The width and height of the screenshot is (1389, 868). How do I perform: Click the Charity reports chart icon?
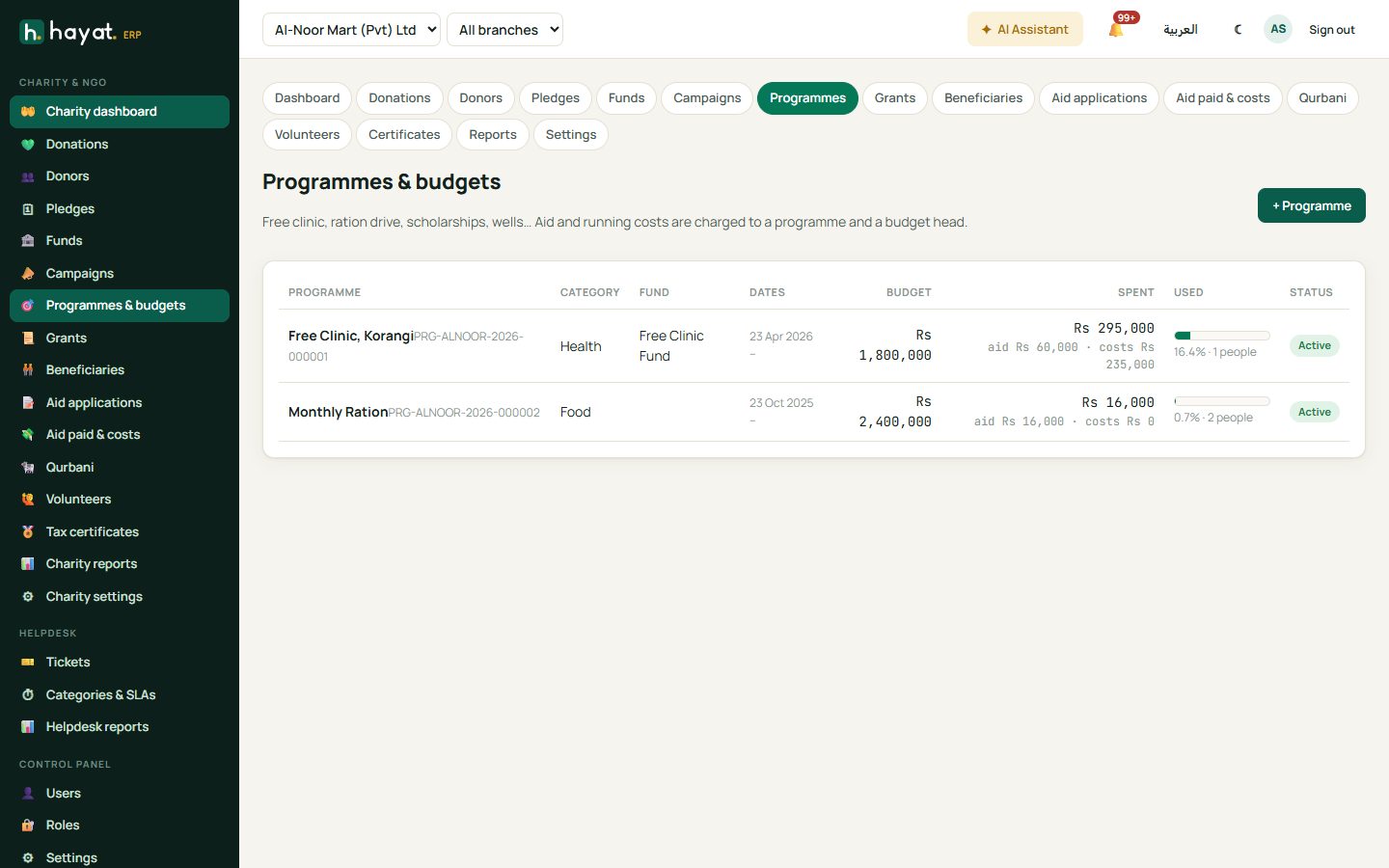[28, 564]
